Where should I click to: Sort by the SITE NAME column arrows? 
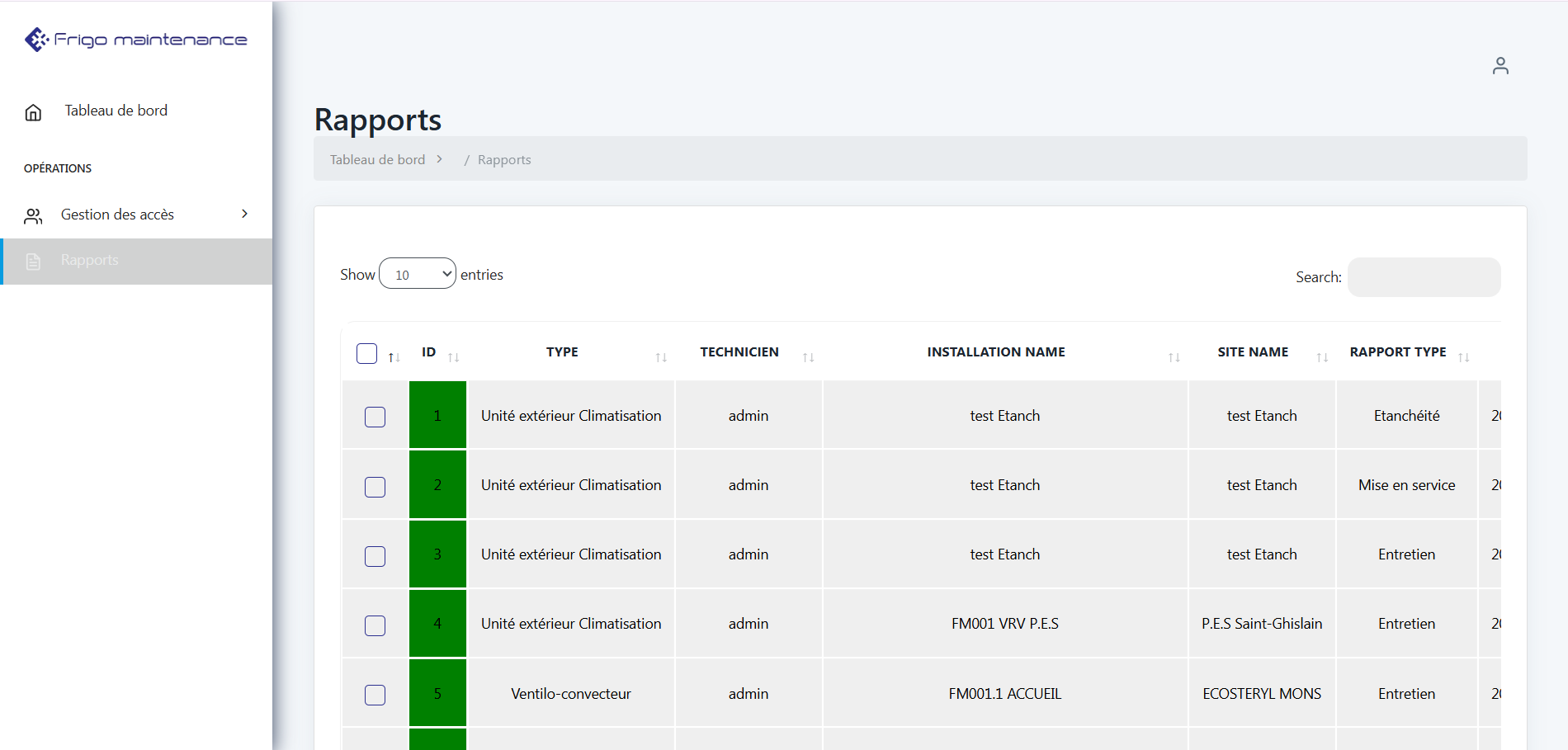click(x=1321, y=356)
